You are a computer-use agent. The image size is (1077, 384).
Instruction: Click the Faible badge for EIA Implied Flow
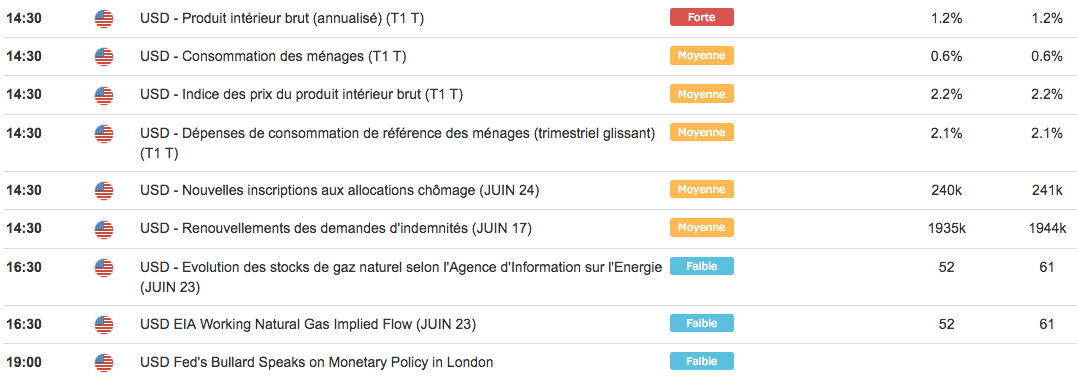coord(702,323)
